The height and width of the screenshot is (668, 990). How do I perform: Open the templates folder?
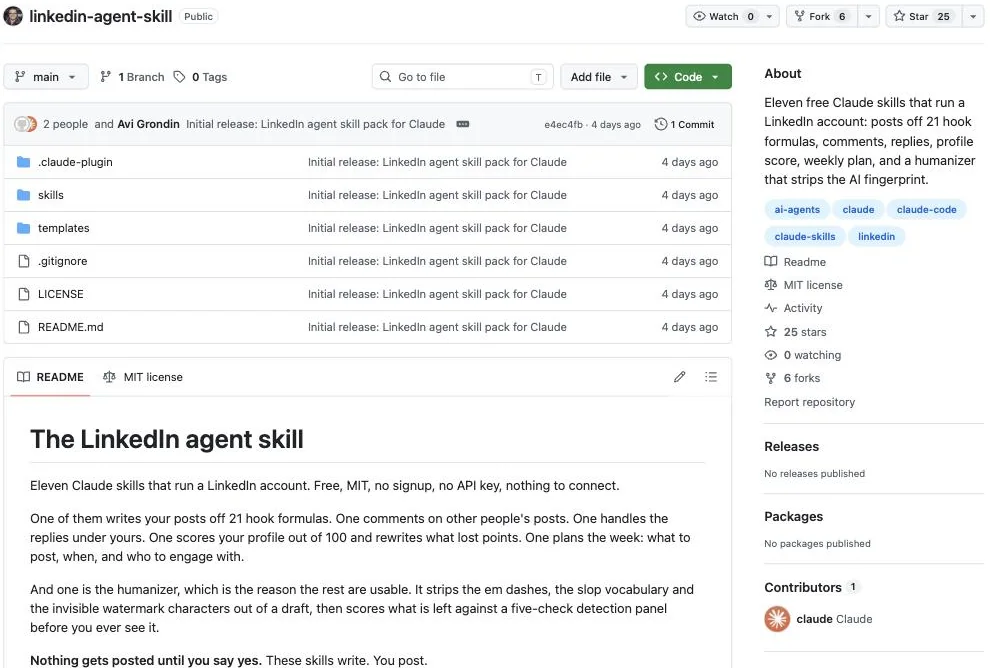tap(64, 228)
